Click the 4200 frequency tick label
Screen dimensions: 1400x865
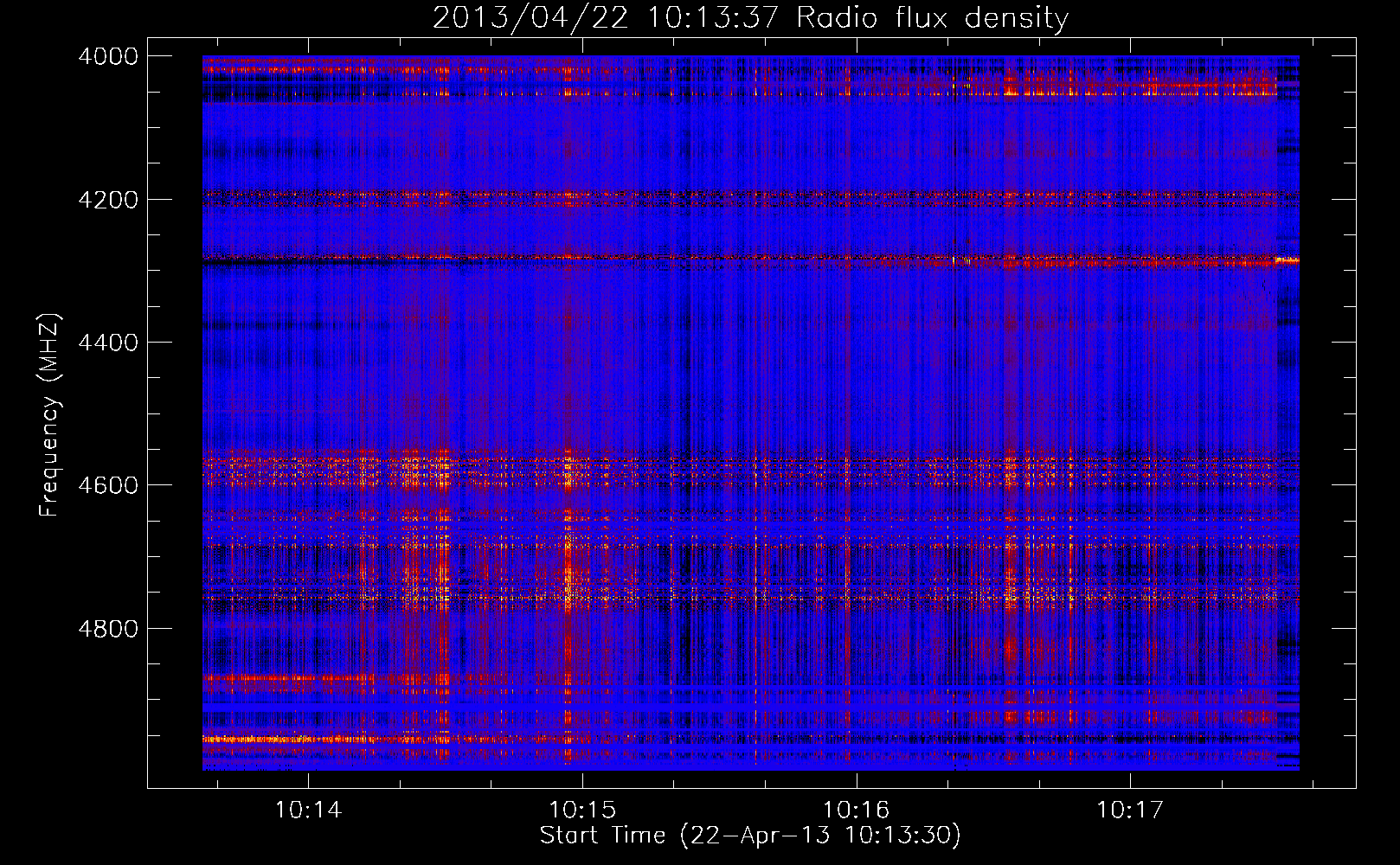[x=107, y=200]
